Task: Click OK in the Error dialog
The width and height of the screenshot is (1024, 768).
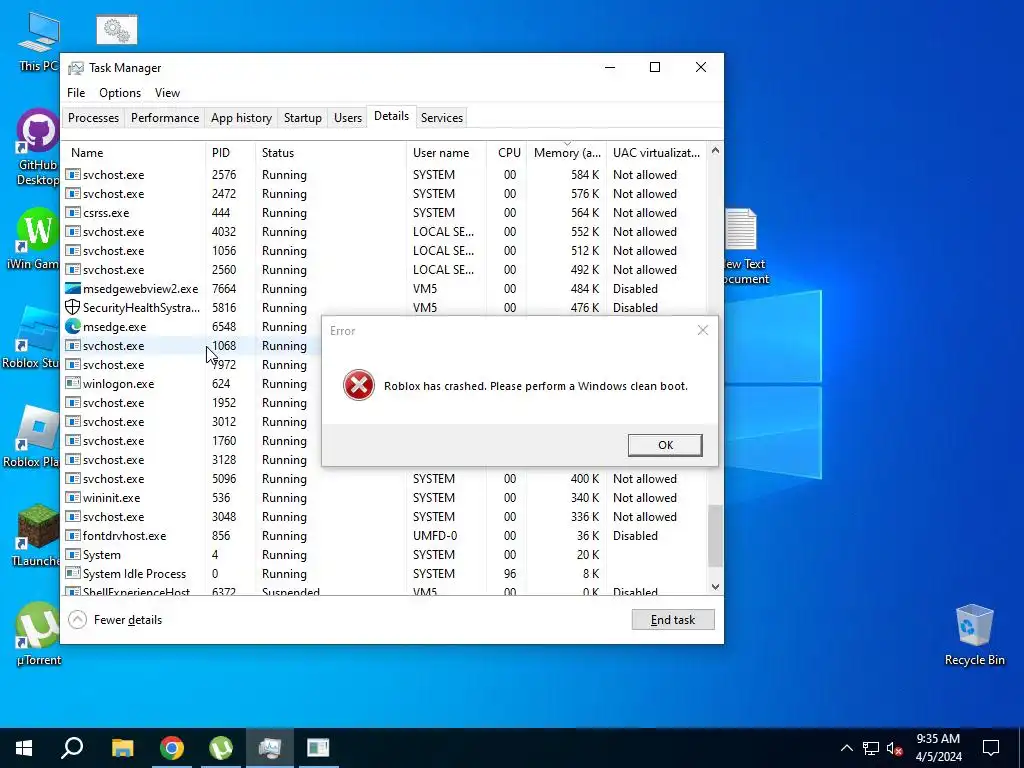Action: point(665,445)
